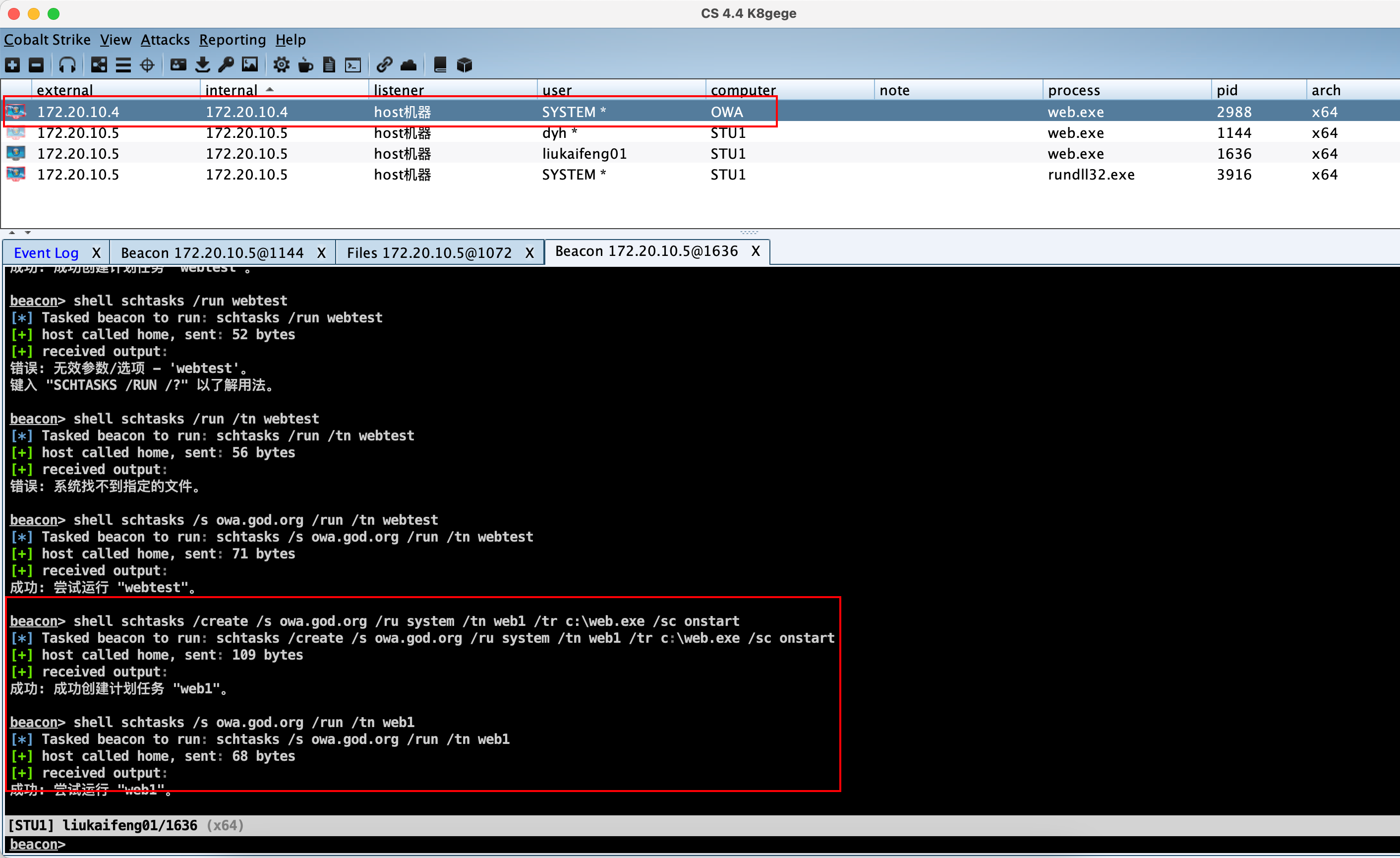
Task: Click the Disconnect from team server minus icon
Action: click(36, 65)
